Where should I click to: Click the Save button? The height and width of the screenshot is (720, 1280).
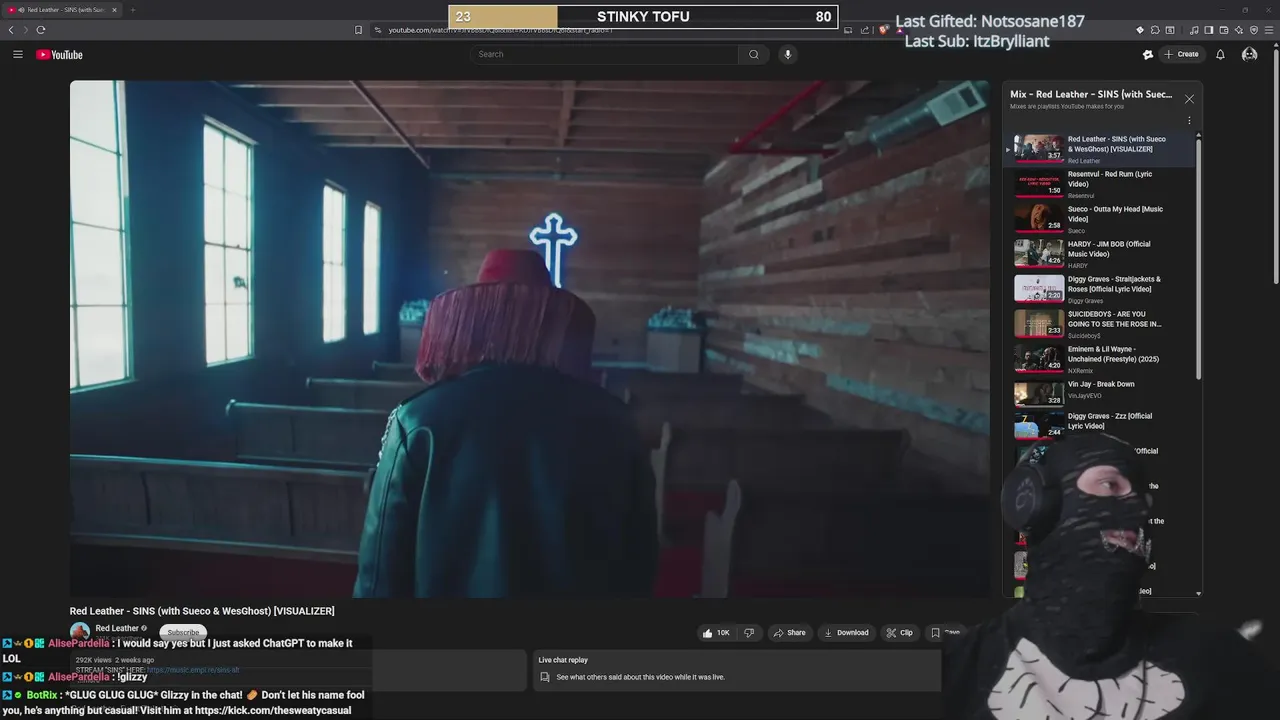pos(946,633)
